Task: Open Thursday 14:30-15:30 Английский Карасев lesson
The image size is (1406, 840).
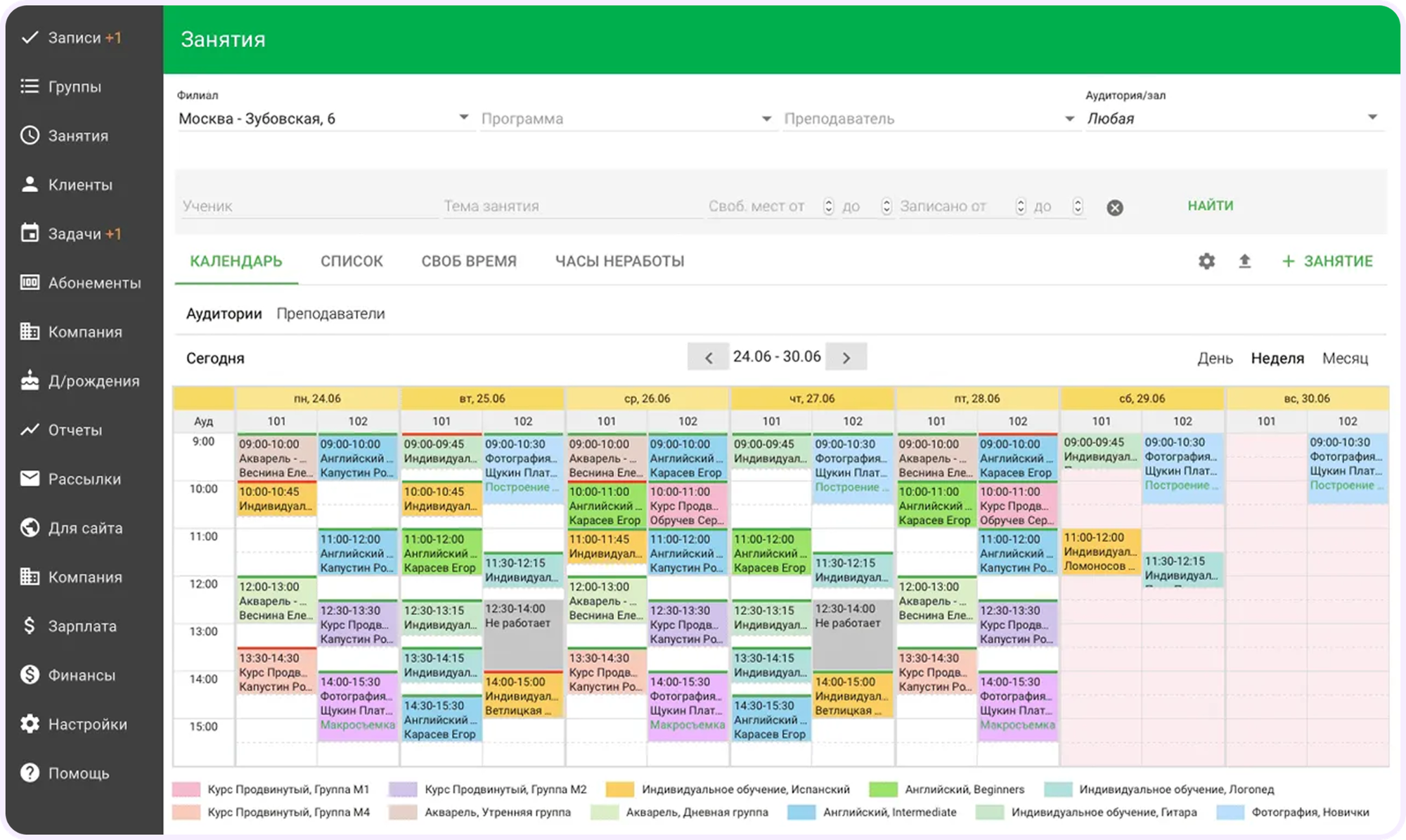Action: (x=770, y=718)
